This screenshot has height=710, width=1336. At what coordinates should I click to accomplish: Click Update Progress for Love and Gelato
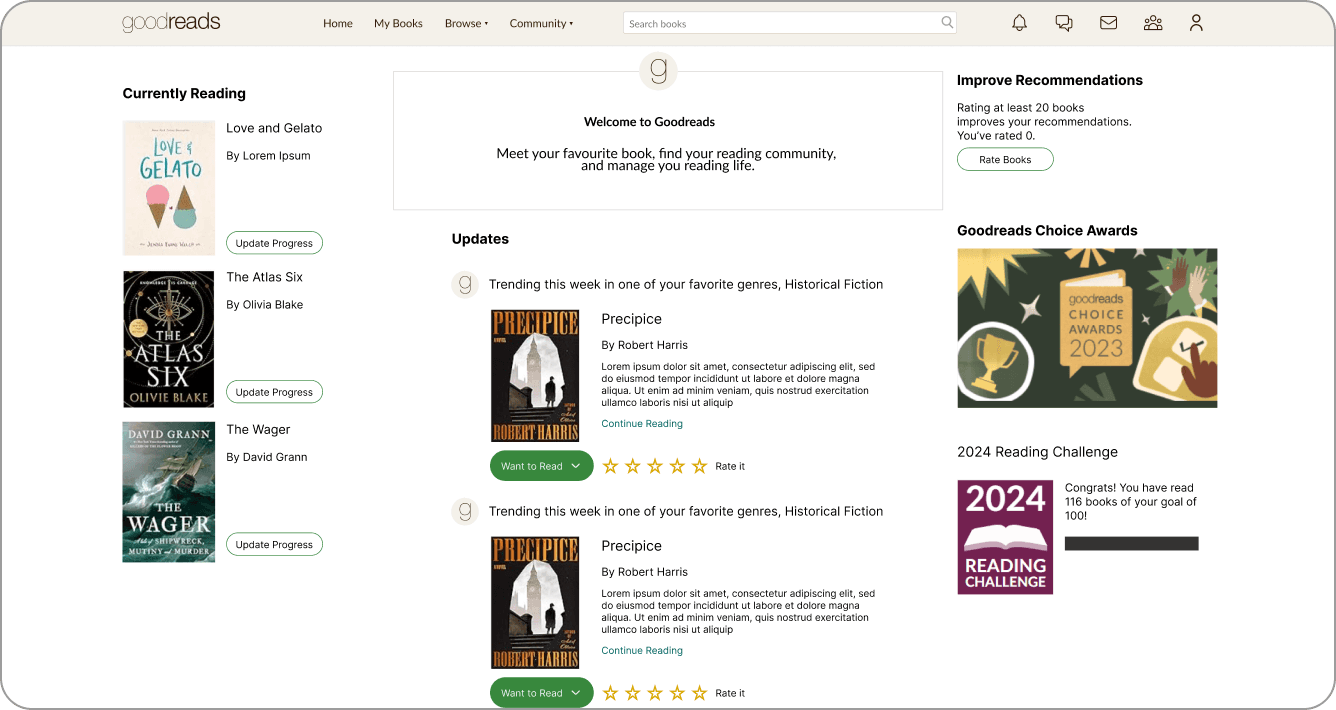click(274, 243)
